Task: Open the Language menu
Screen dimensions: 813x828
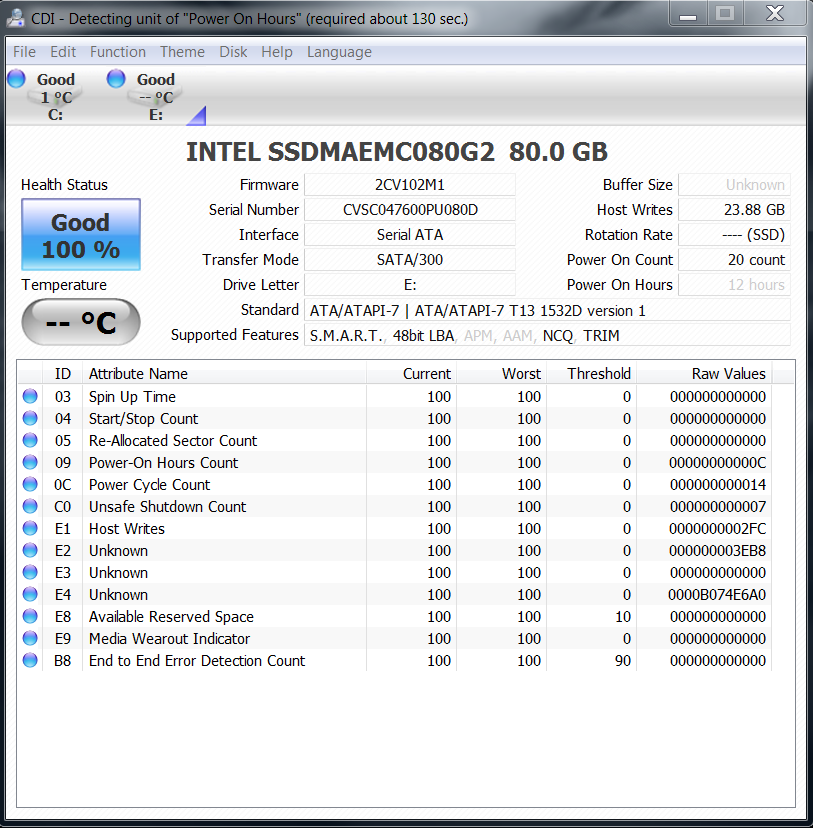Action: tap(339, 52)
